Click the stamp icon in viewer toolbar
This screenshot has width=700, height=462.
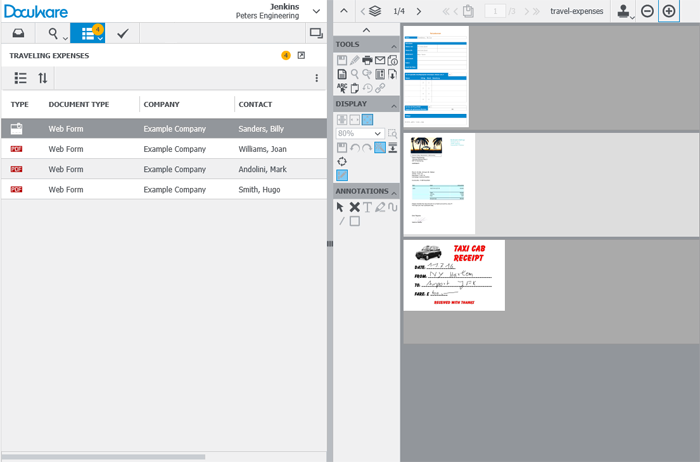(x=623, y=11)
